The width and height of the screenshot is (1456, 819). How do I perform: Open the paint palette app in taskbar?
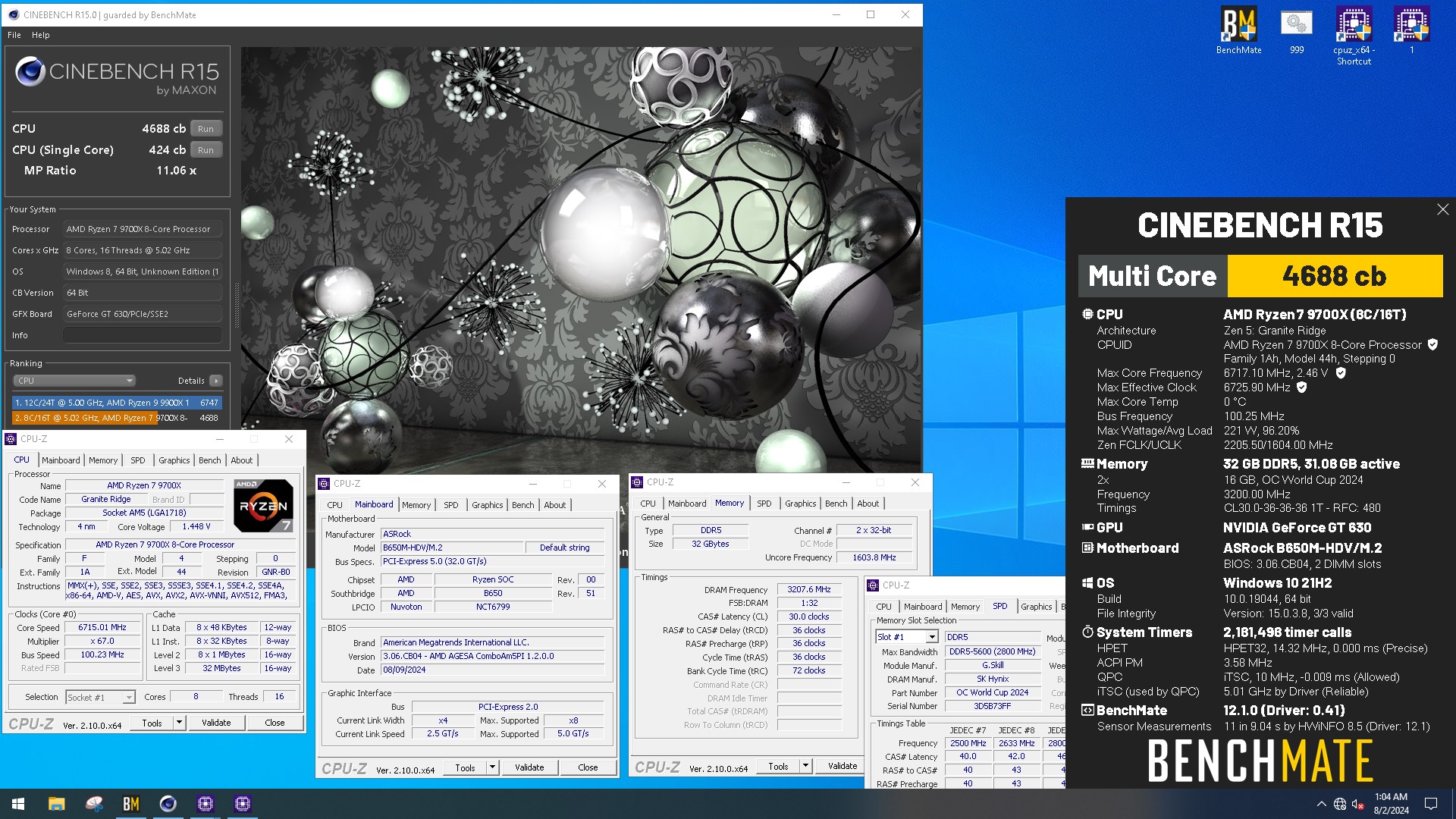coord(94,804)
